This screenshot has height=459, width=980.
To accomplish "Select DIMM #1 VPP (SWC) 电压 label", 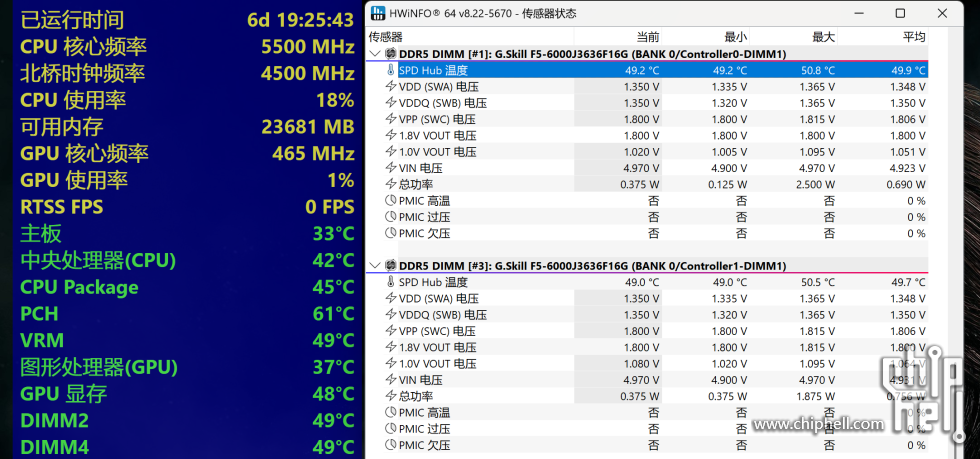I will (437, 119).
